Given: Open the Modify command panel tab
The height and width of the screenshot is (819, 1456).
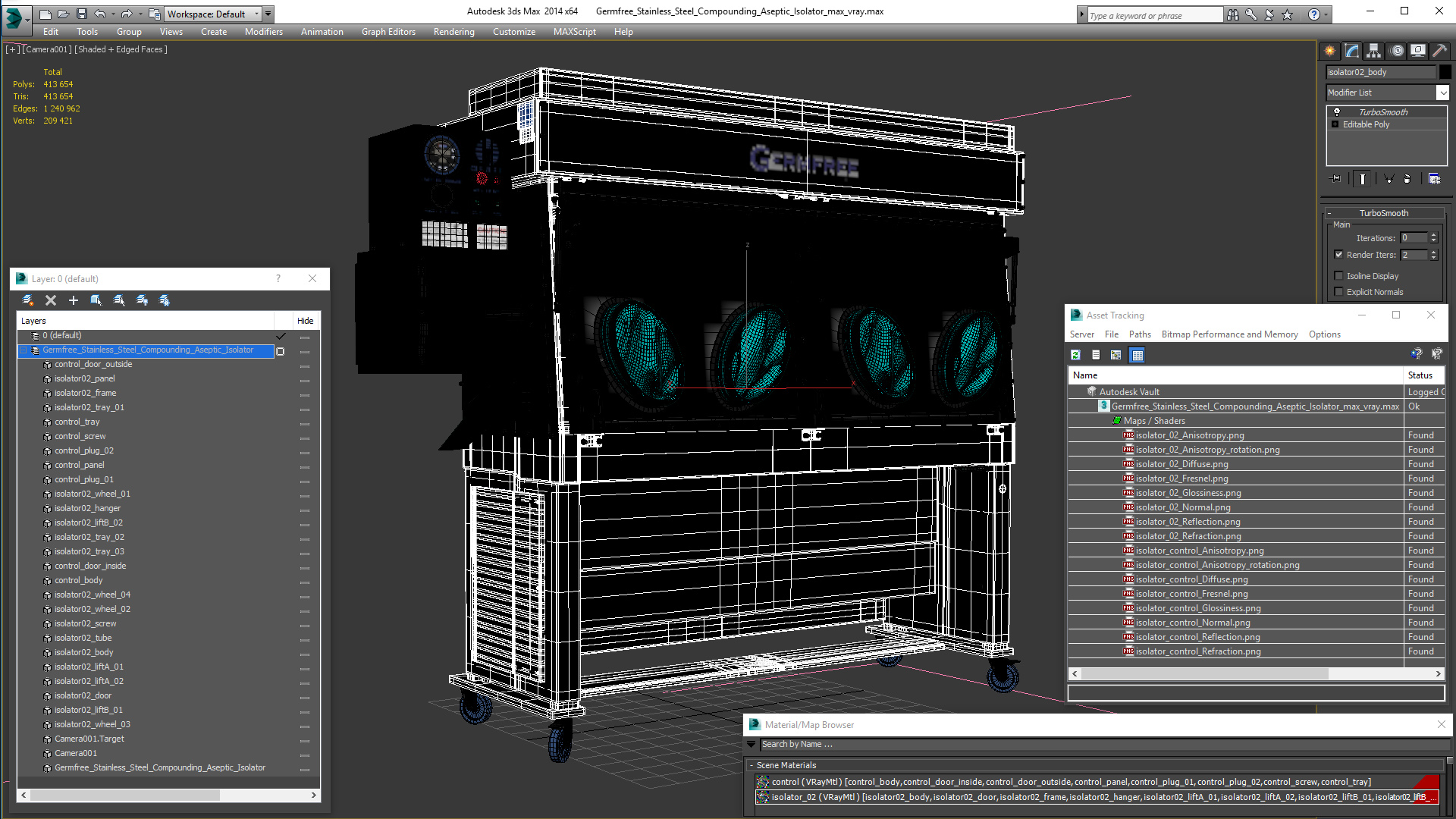Looking at the screenshot, I should pos(1352,51).
